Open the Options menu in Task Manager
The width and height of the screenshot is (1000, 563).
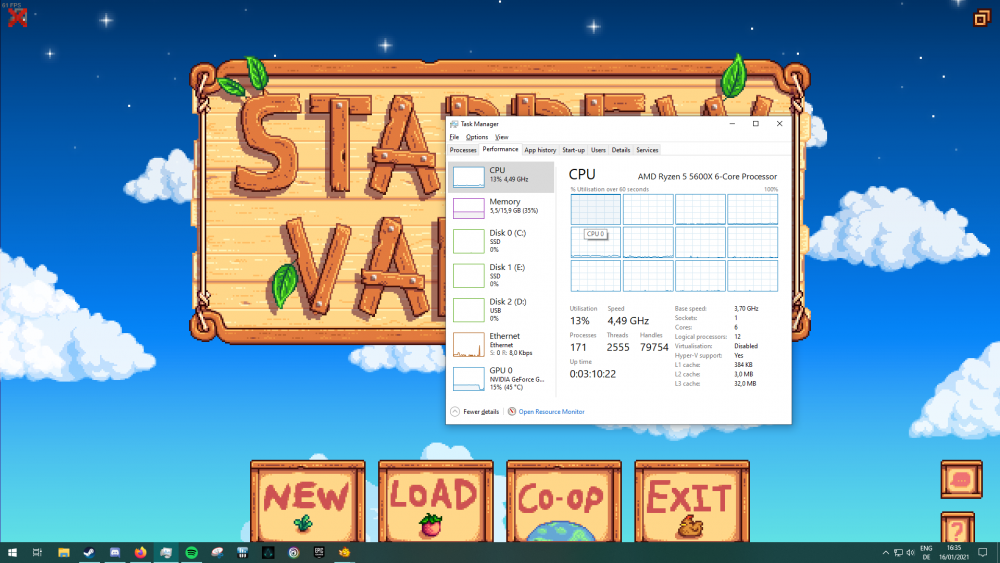pyautogui.click(x=476, y=137)
